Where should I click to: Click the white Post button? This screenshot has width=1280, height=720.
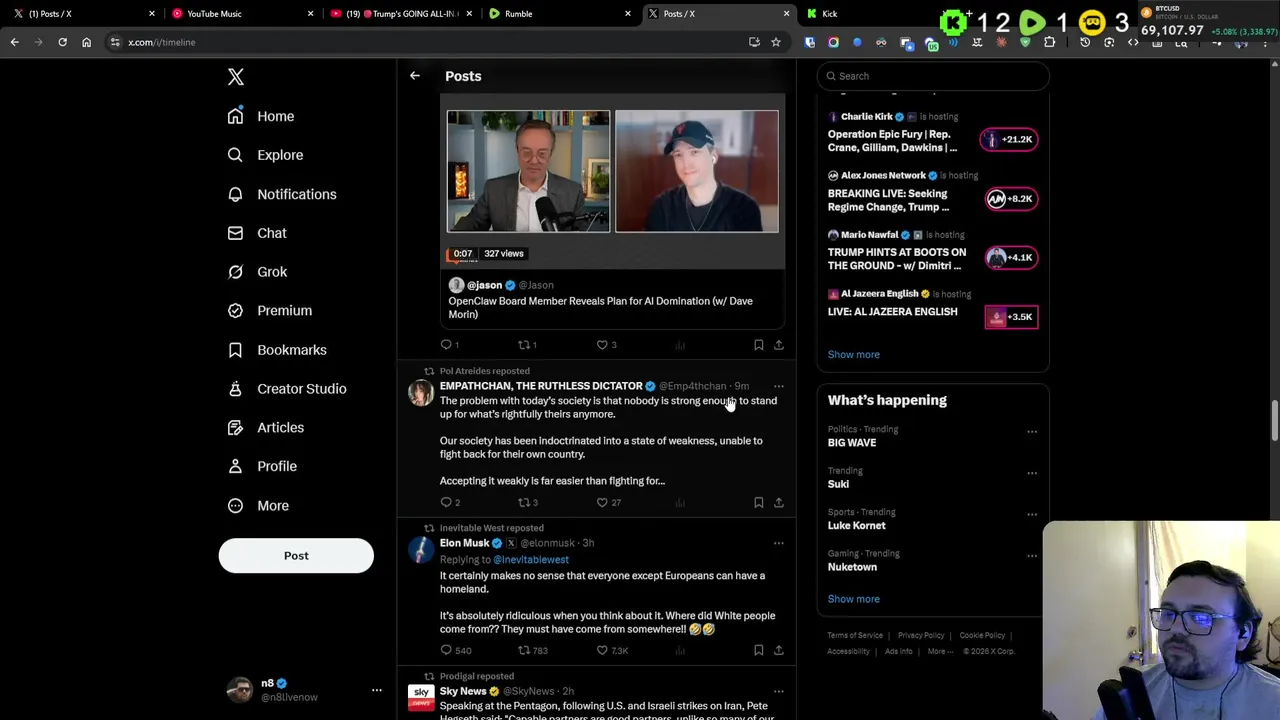point(296,556)
